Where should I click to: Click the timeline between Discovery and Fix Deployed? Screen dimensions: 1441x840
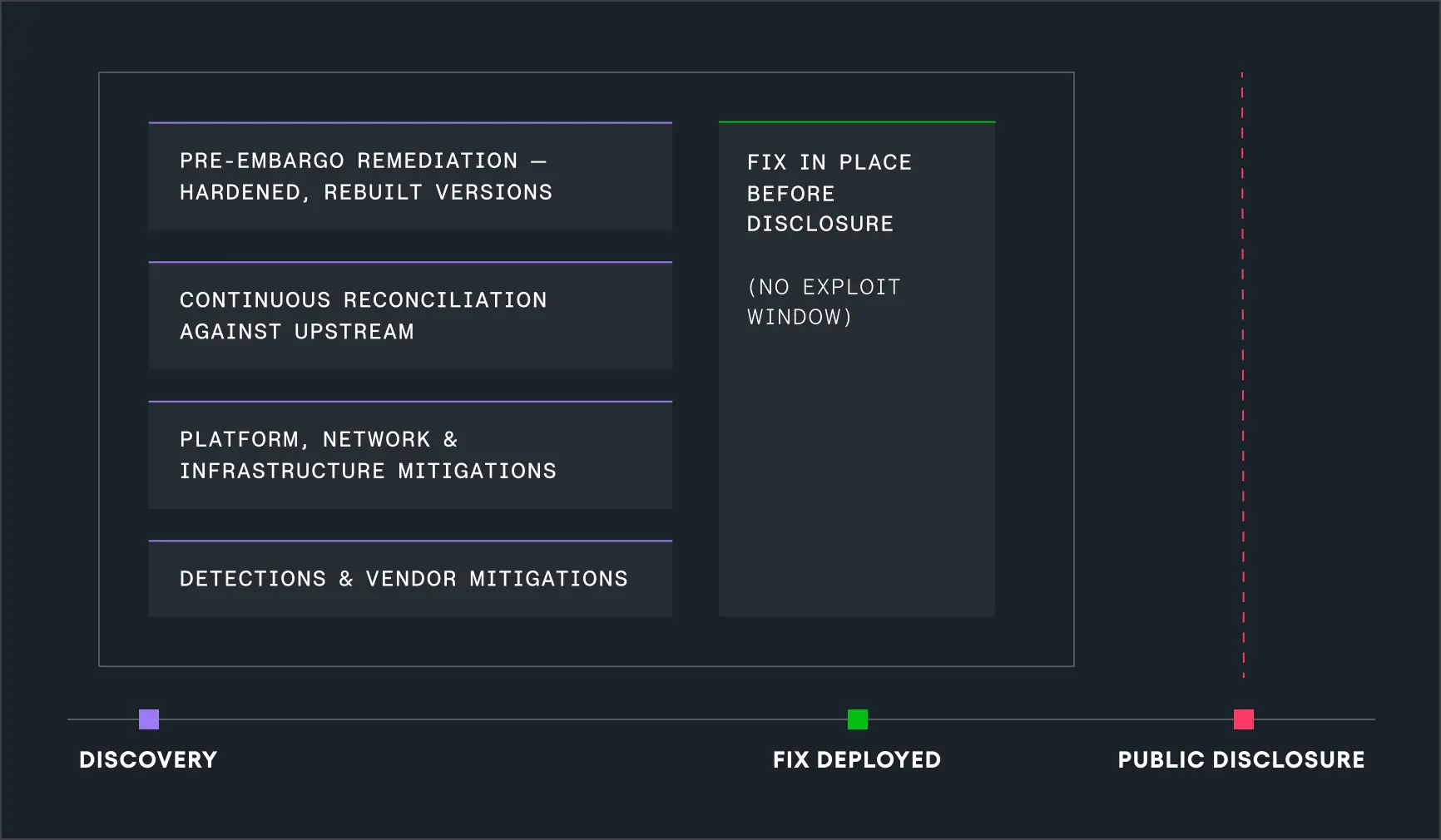click(503, 719)
